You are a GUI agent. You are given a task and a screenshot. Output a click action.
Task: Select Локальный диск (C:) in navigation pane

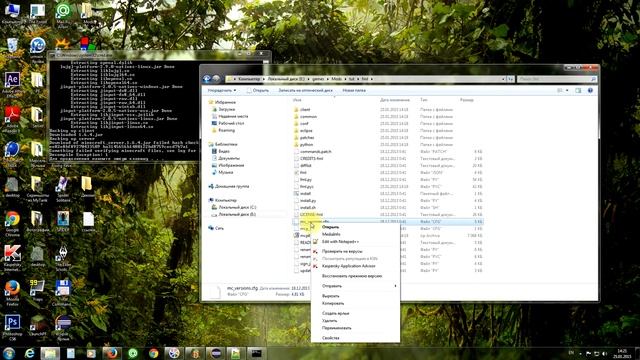point(234,207)
